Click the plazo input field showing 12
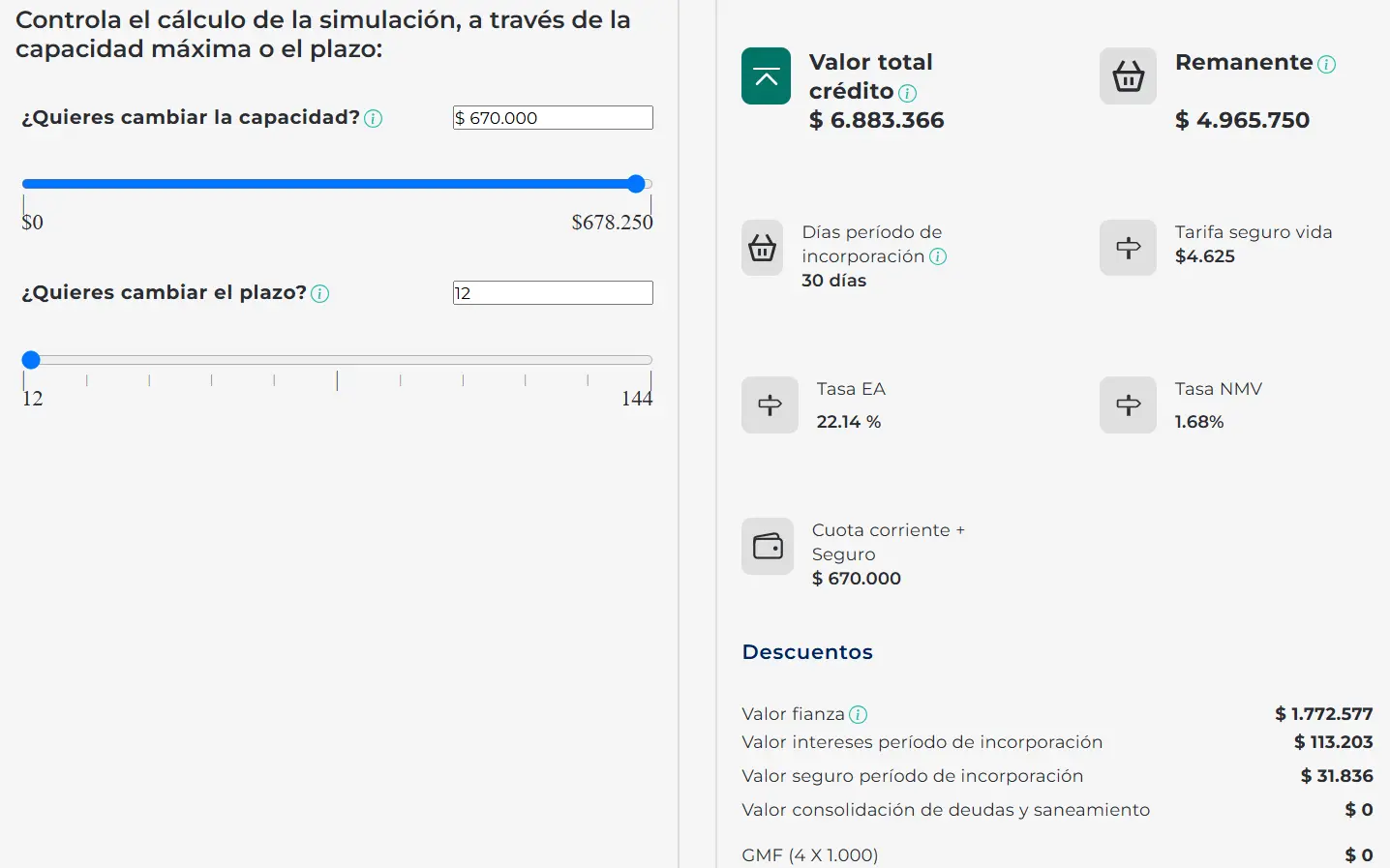The height and width of the screenshot is (868, 1390). point(553,293)
